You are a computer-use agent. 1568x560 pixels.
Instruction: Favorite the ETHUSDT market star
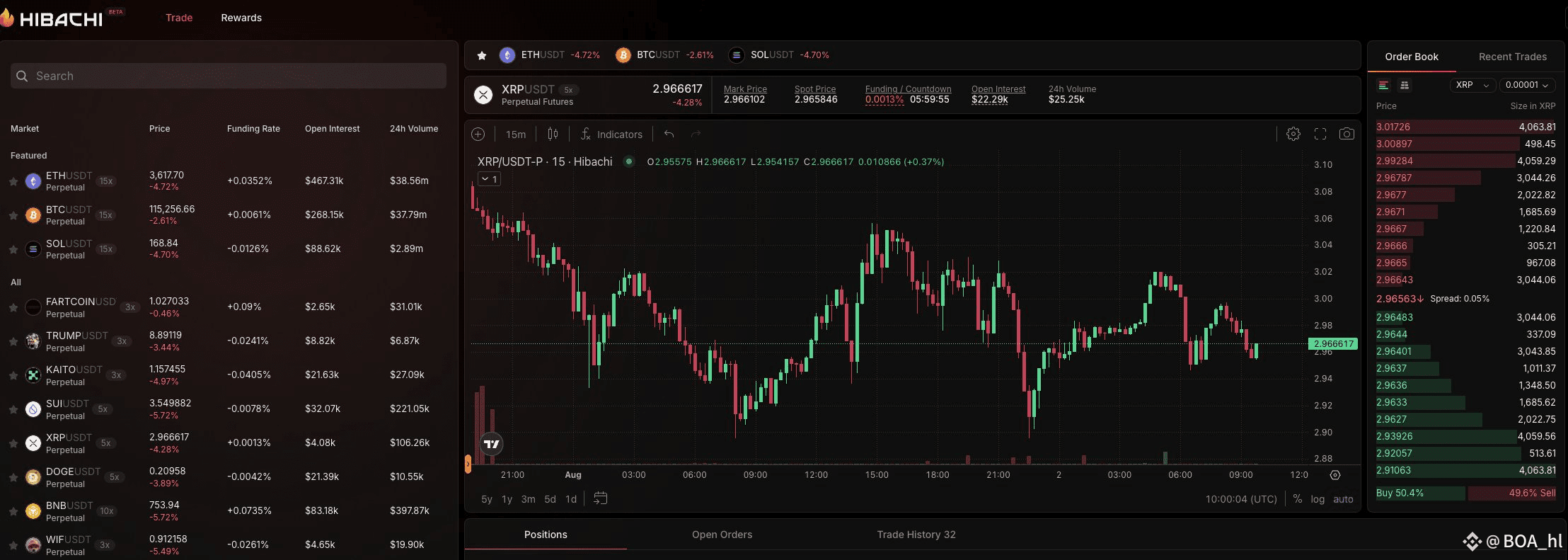pos(13,181)
